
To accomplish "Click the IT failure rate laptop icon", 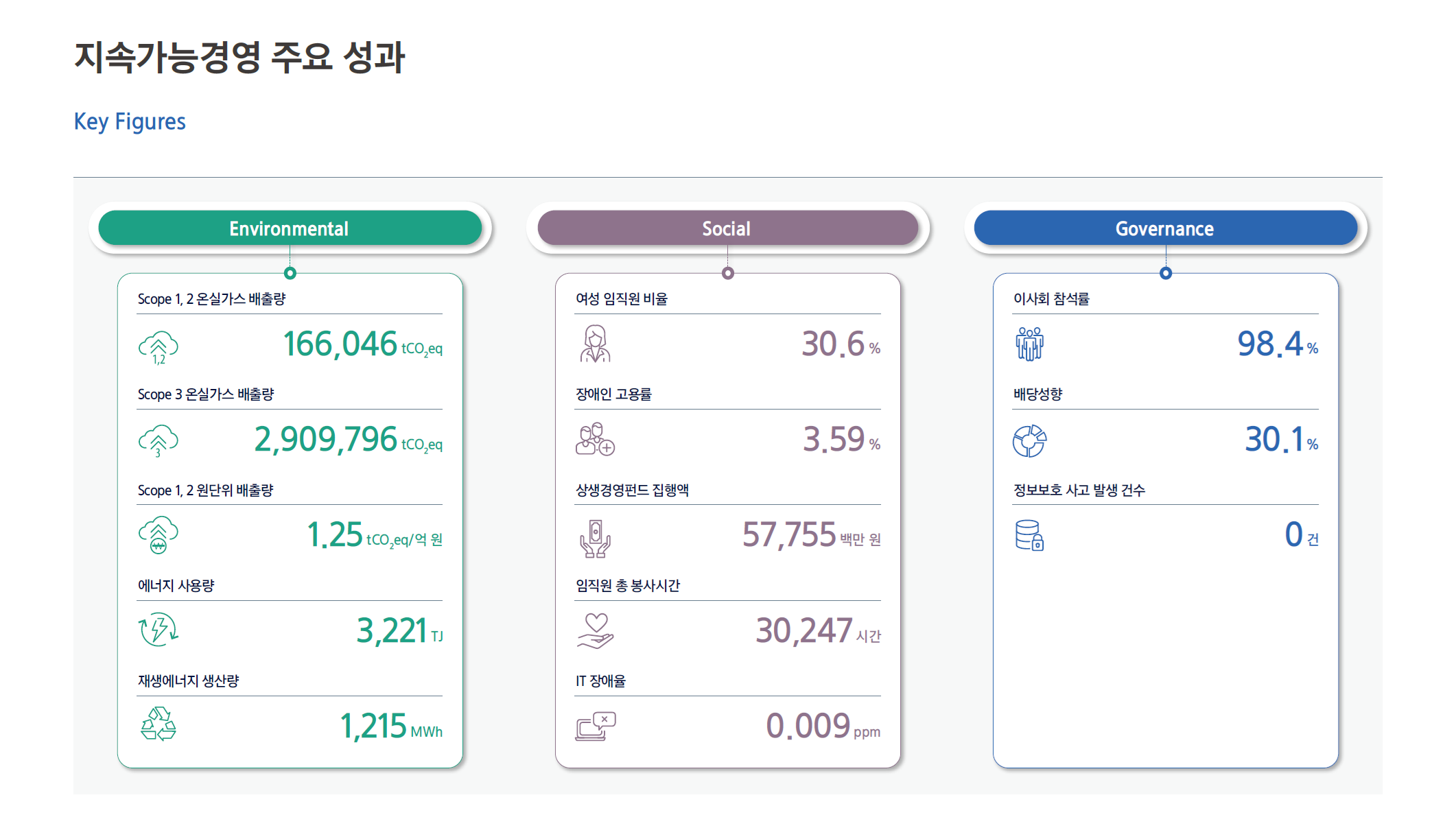I will (595, 726).
